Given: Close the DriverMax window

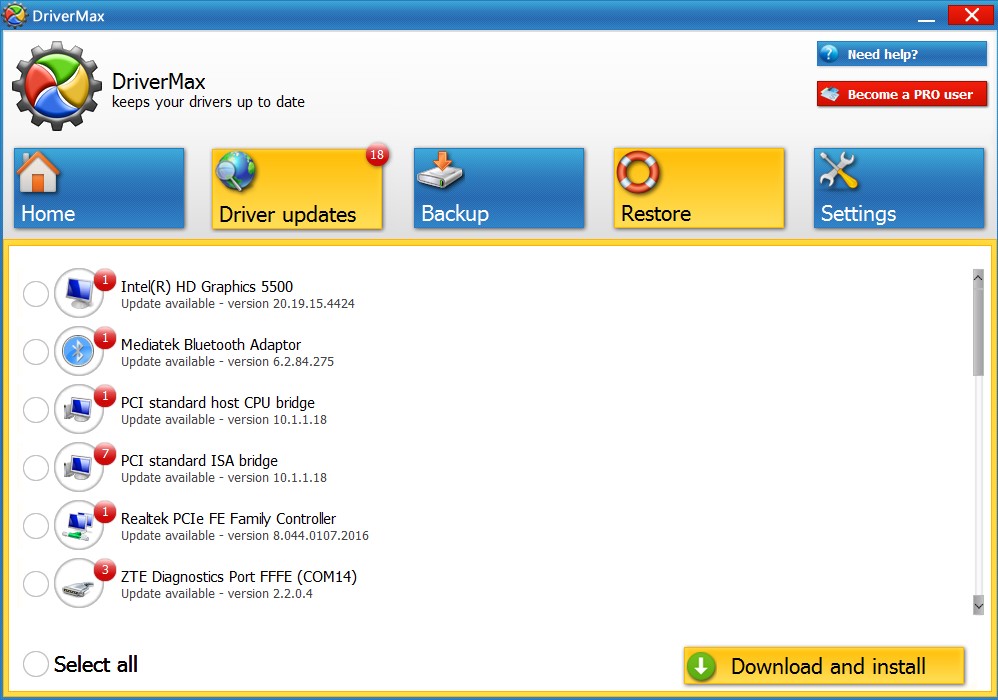Looking at the screenshot, I should click(x=971, y=15).
